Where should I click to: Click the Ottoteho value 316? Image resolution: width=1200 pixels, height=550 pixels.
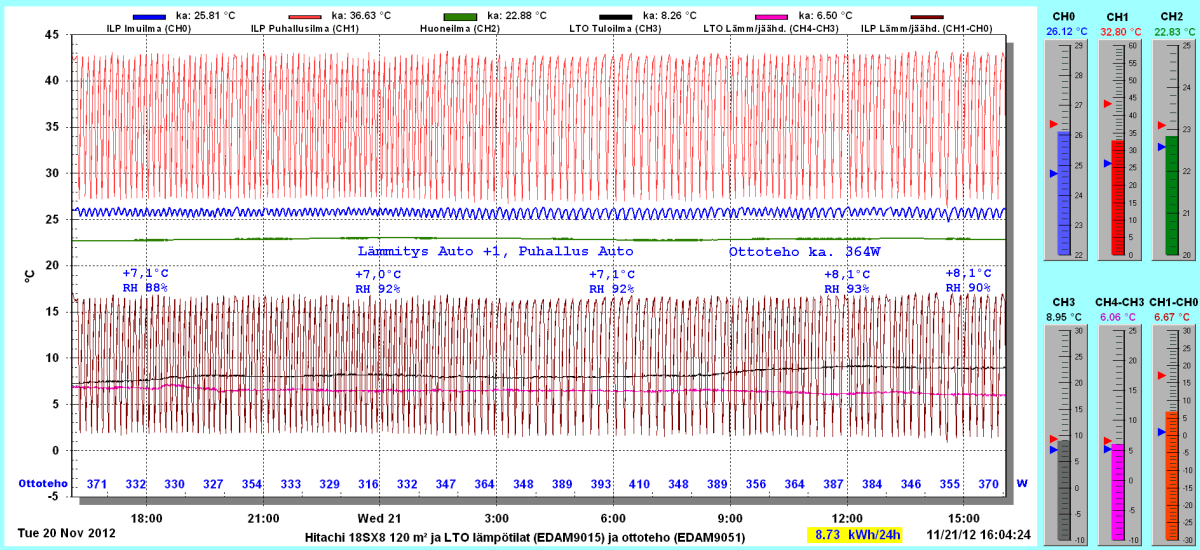pyautogui.click(x=369, y=484)
